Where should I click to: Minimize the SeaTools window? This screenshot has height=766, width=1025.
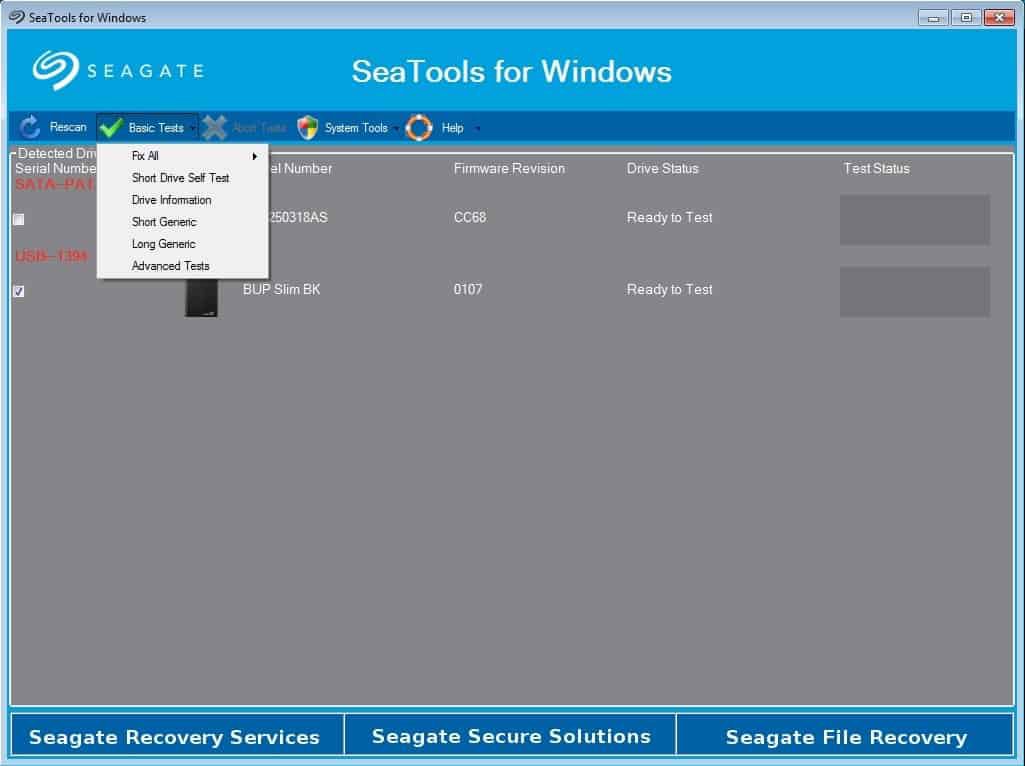pos(933,18)
